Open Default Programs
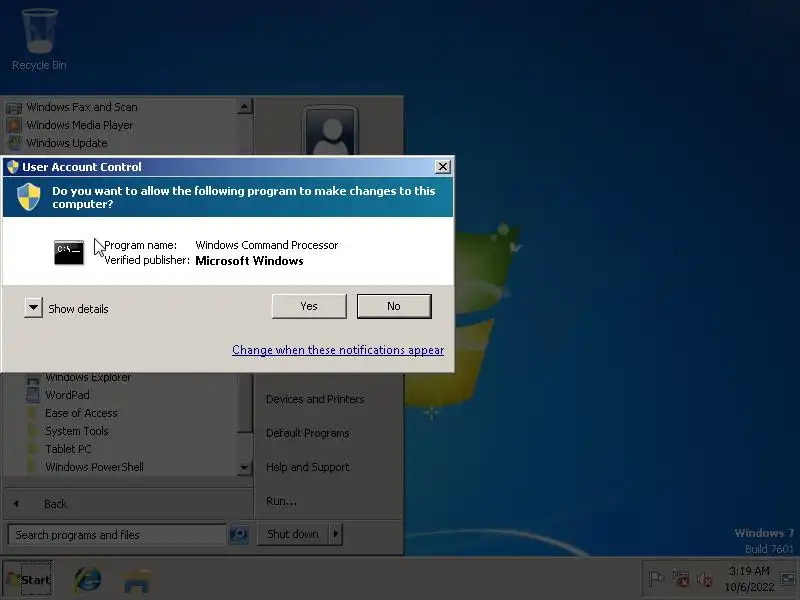Screen dimensions: 800x600 coord(308,433)
